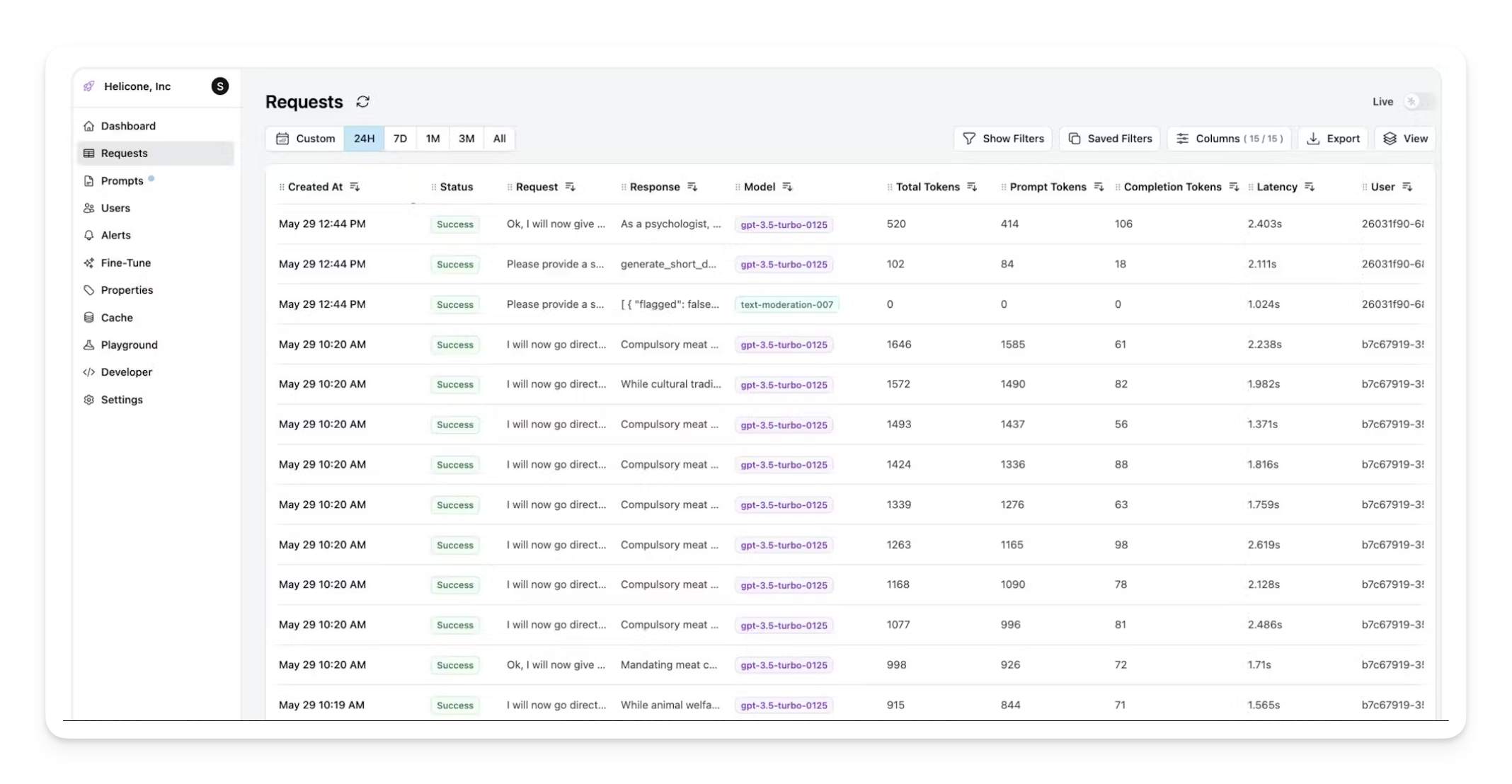Click the sort icon on Created At column
The image size is (1512, 784).
coord(355,187)
